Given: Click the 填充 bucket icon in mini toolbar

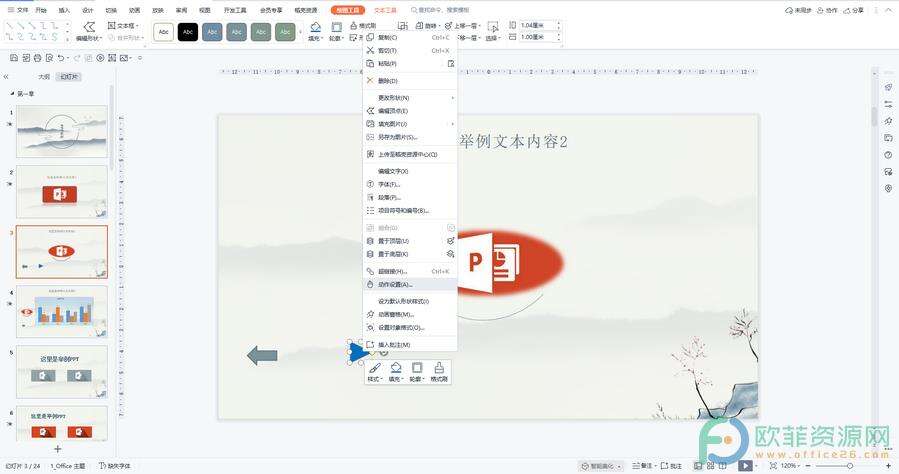Looking at the screenshot, I should coord(396,369).
